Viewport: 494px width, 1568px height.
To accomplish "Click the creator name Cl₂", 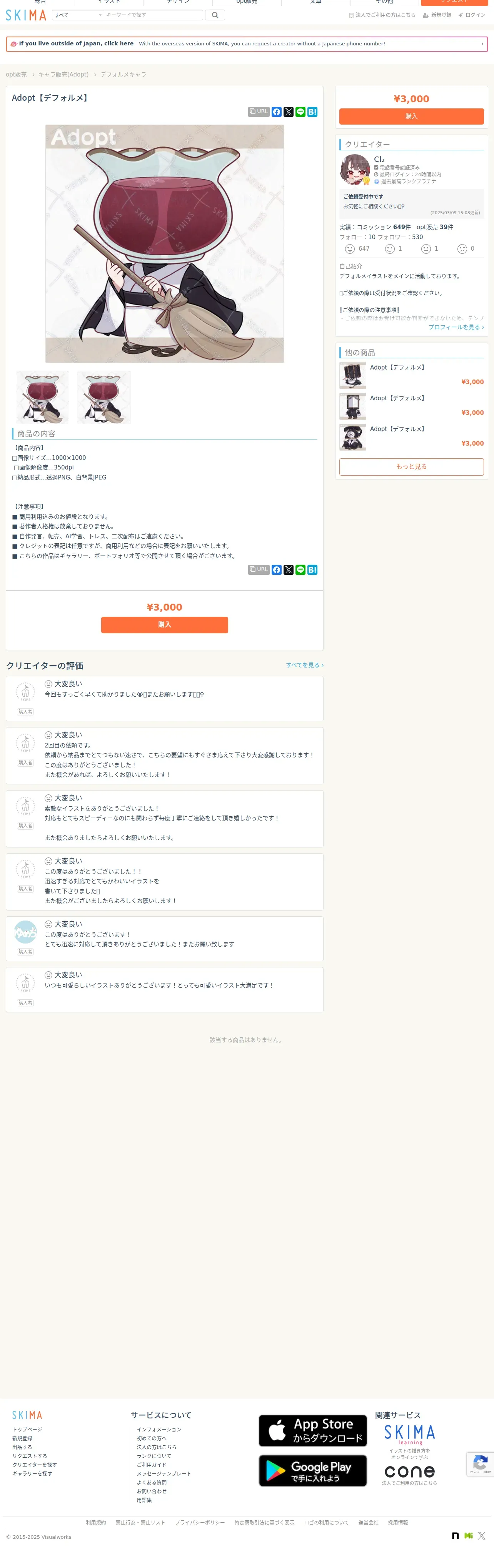I will click(379, 160).
